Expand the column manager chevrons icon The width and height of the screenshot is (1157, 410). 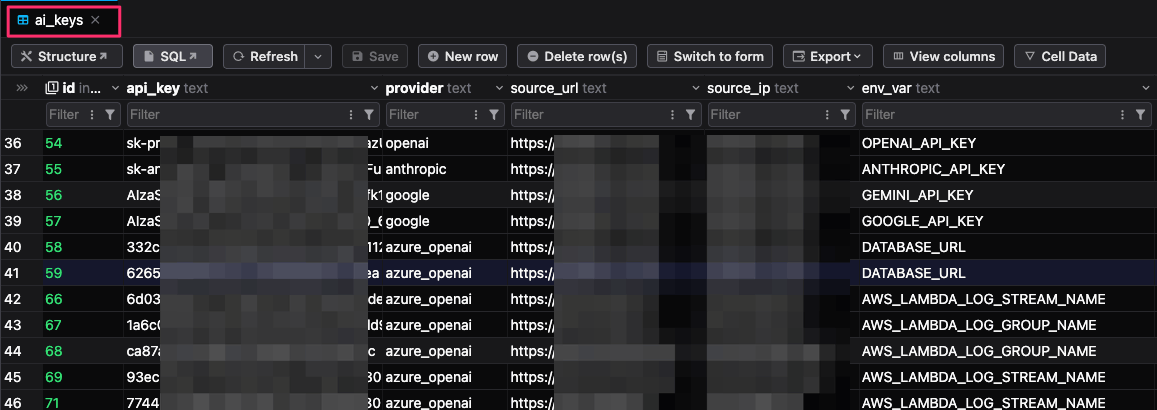coord(21,88)
